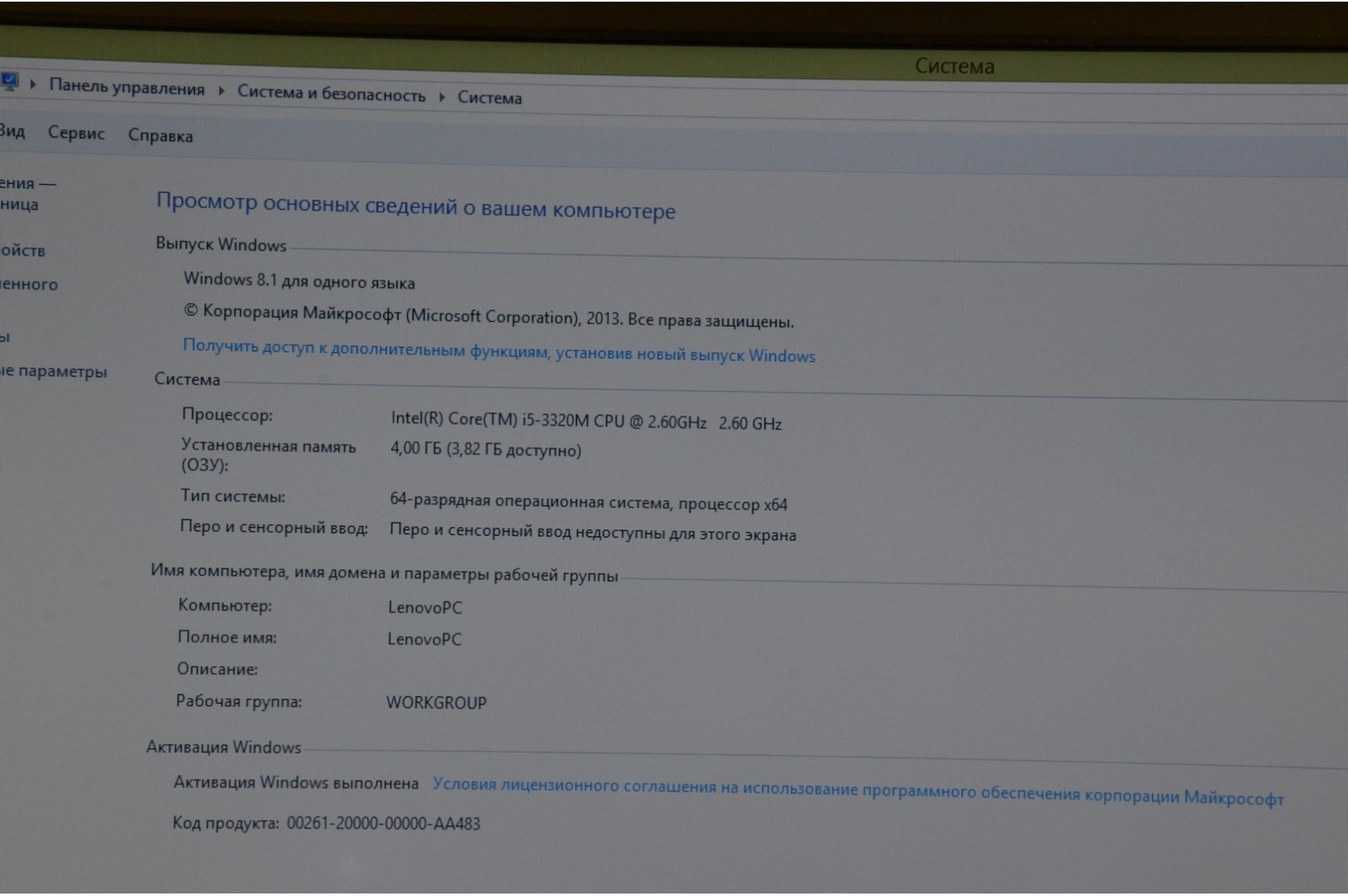Click the computer icon in address bar

(8, 81)
